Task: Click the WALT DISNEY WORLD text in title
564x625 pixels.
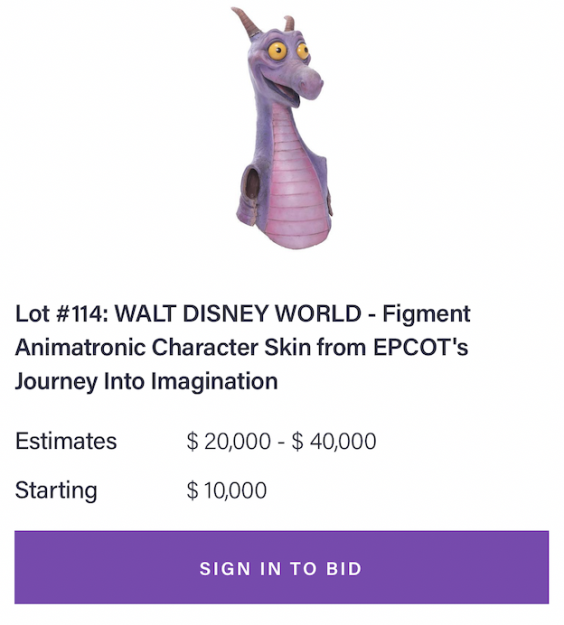Action: [x=238, y=314]
